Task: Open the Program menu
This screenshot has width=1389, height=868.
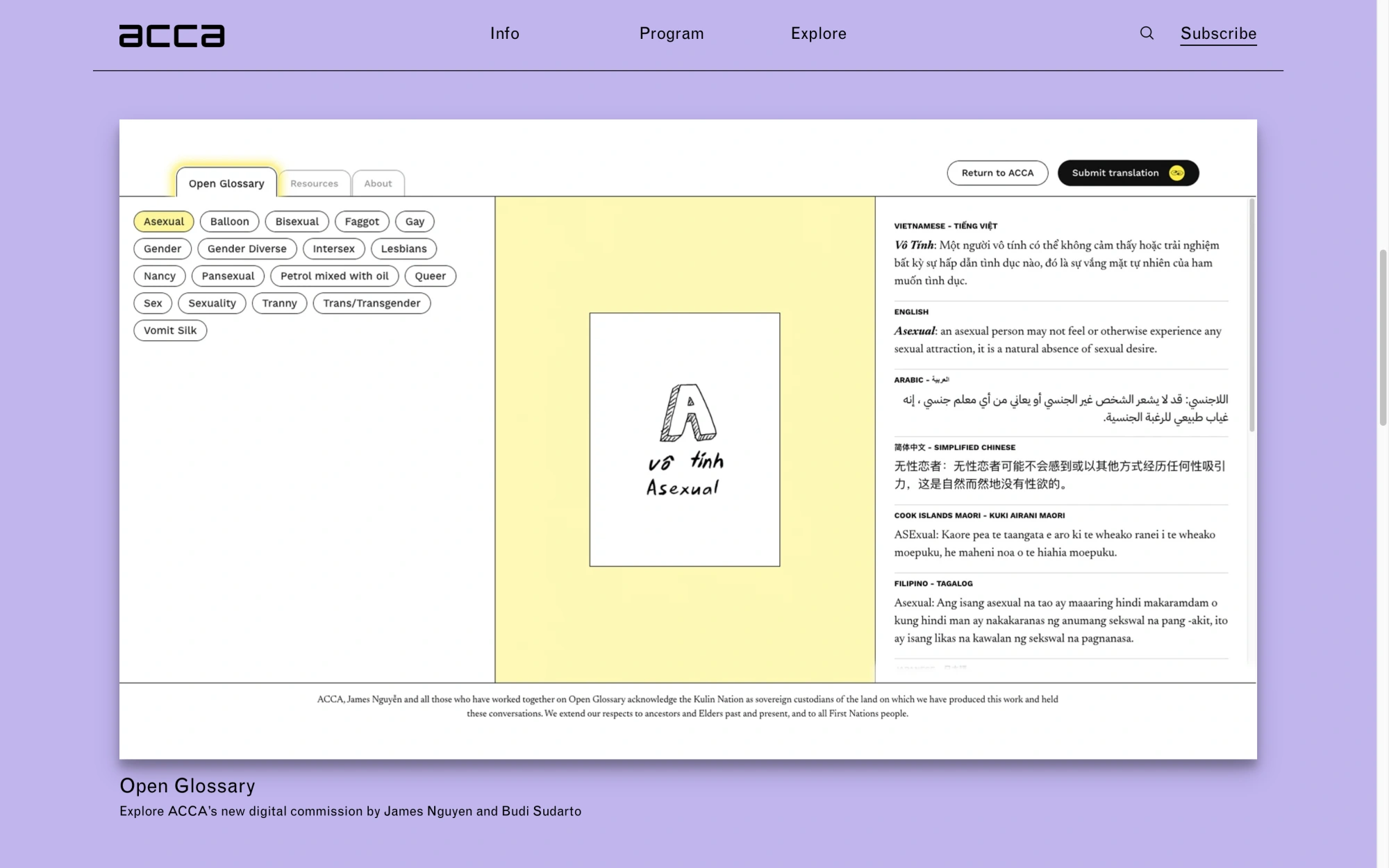Action: tap(671, 33)
